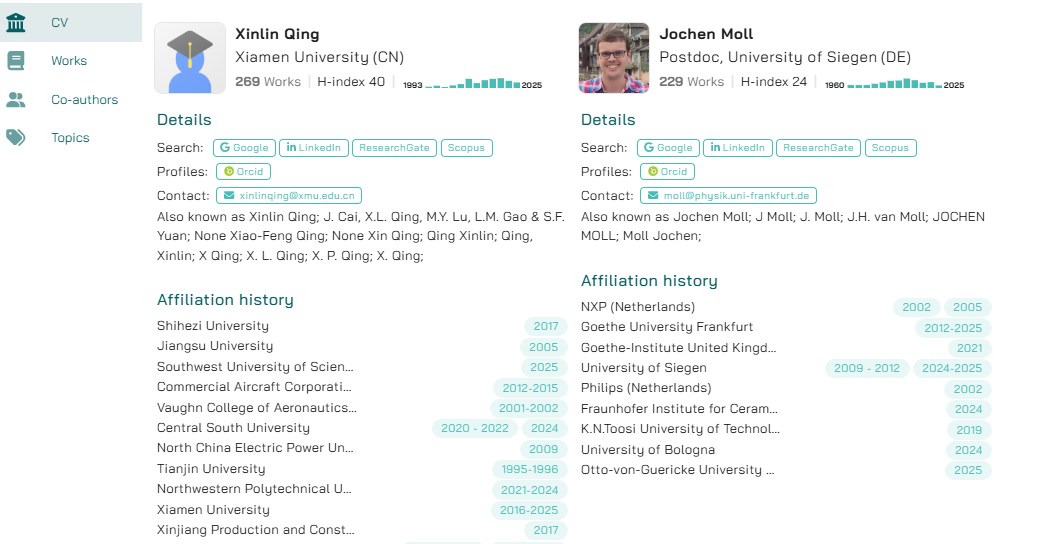This screenshot has width=1039, height=544.
Task: Click the Works book icon
Action: click(16, 61)
